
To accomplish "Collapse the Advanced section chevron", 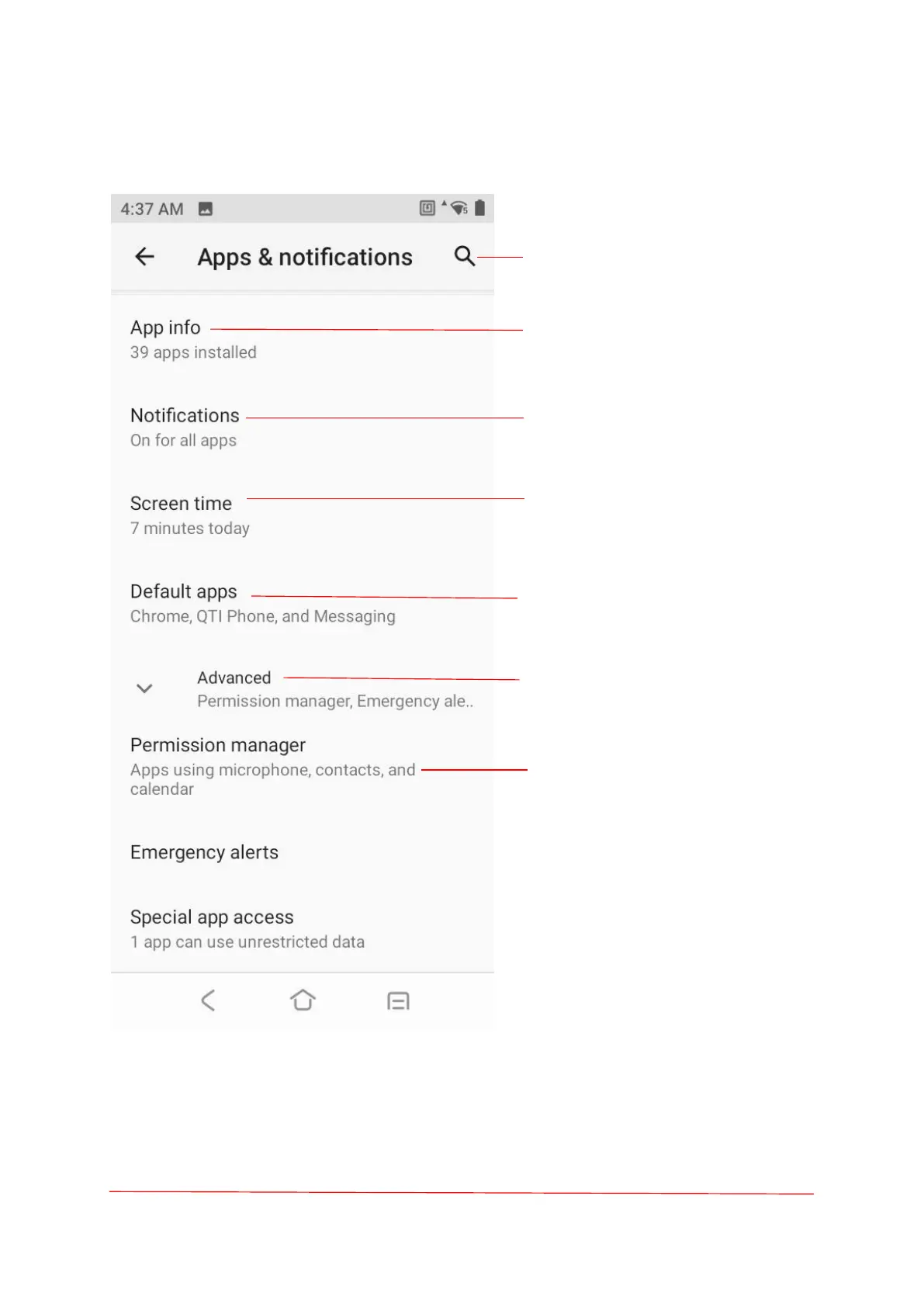I will [144, 688].
